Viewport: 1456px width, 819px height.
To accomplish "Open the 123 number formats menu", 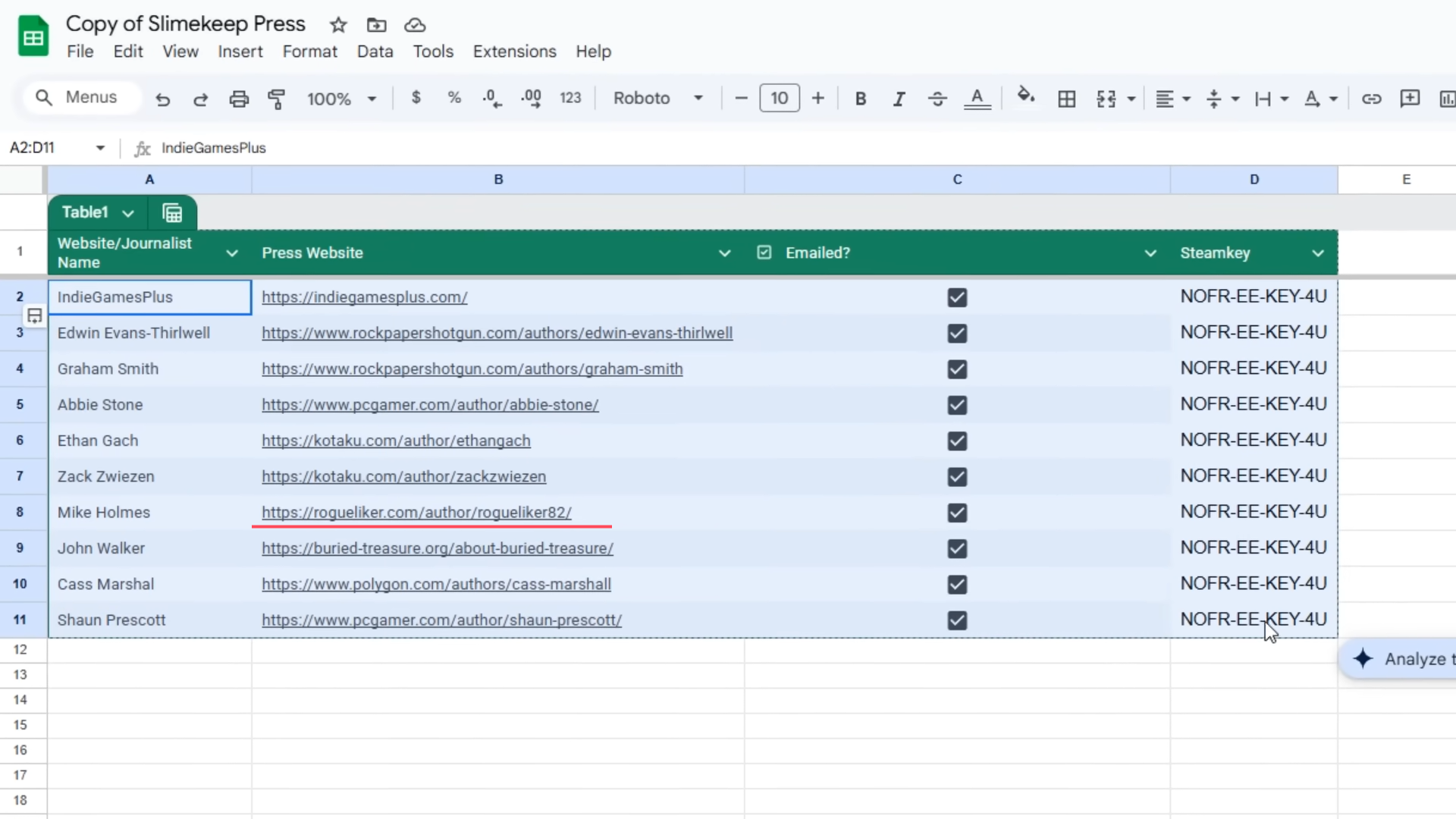I will tap(570, 98).
